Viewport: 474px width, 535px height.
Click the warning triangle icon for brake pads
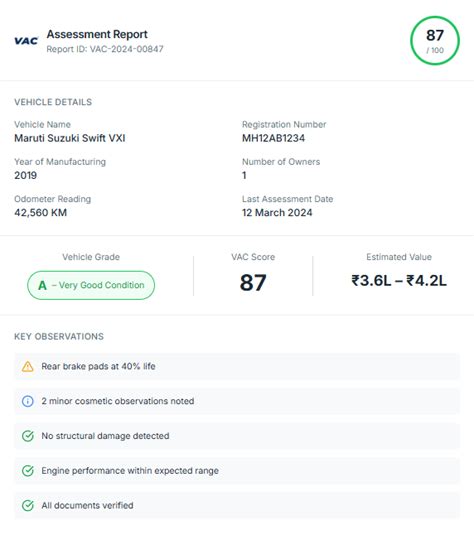tap(28, 366)
